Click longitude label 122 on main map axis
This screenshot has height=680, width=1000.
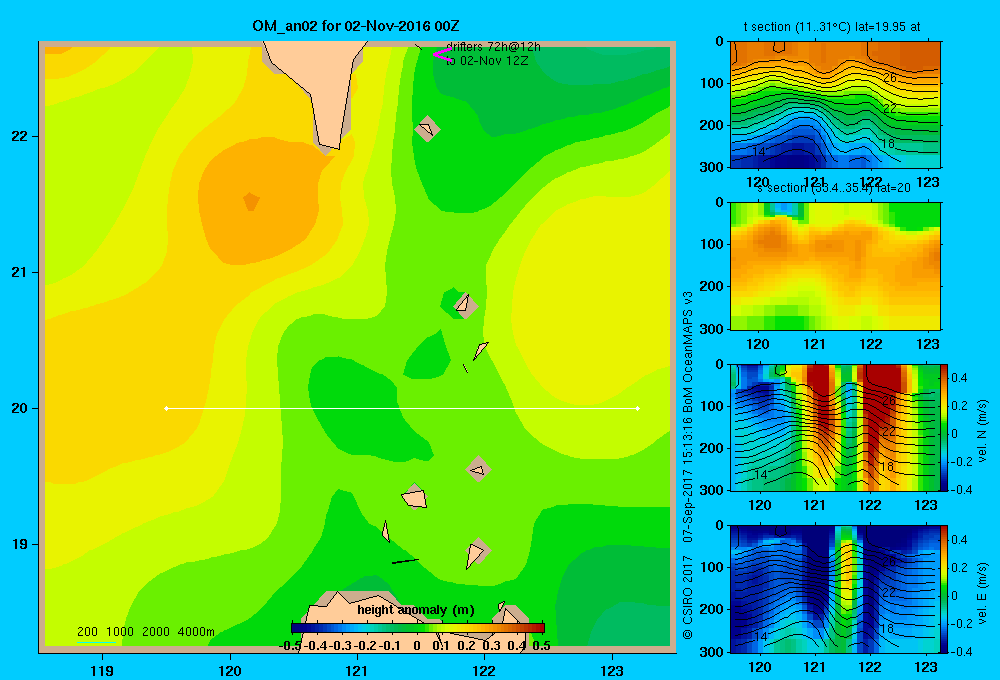(484, 671)
